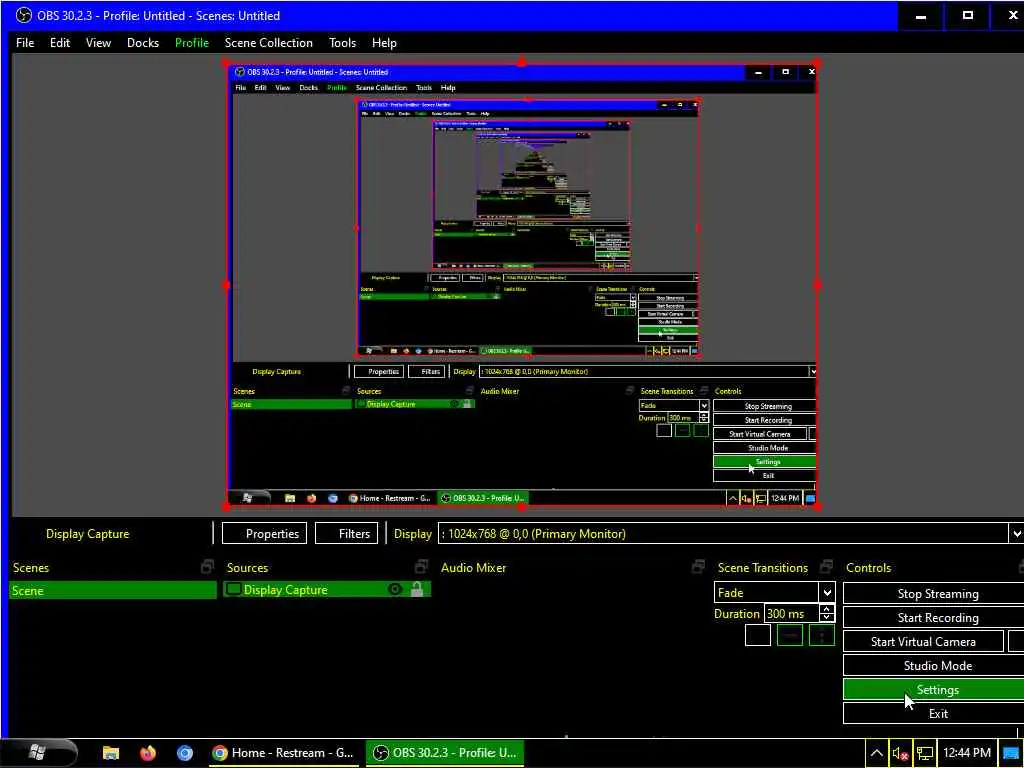Viewport: 1024px width, 768px height.
Task: Float the Sources dock via its pop-out icon
Action: (x=422, y=567)
